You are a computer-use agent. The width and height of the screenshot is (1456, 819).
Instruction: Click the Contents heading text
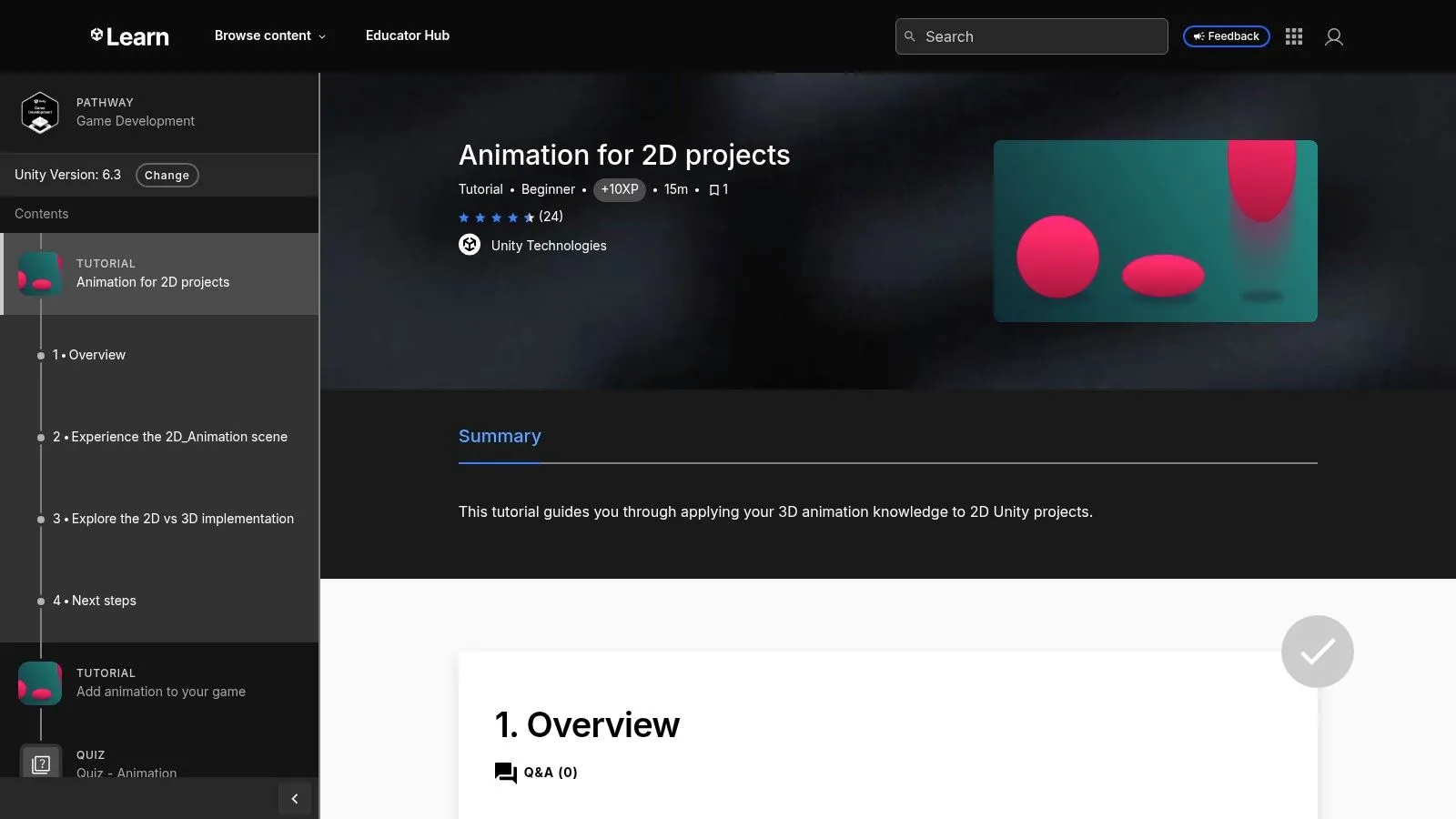point(42,214)
